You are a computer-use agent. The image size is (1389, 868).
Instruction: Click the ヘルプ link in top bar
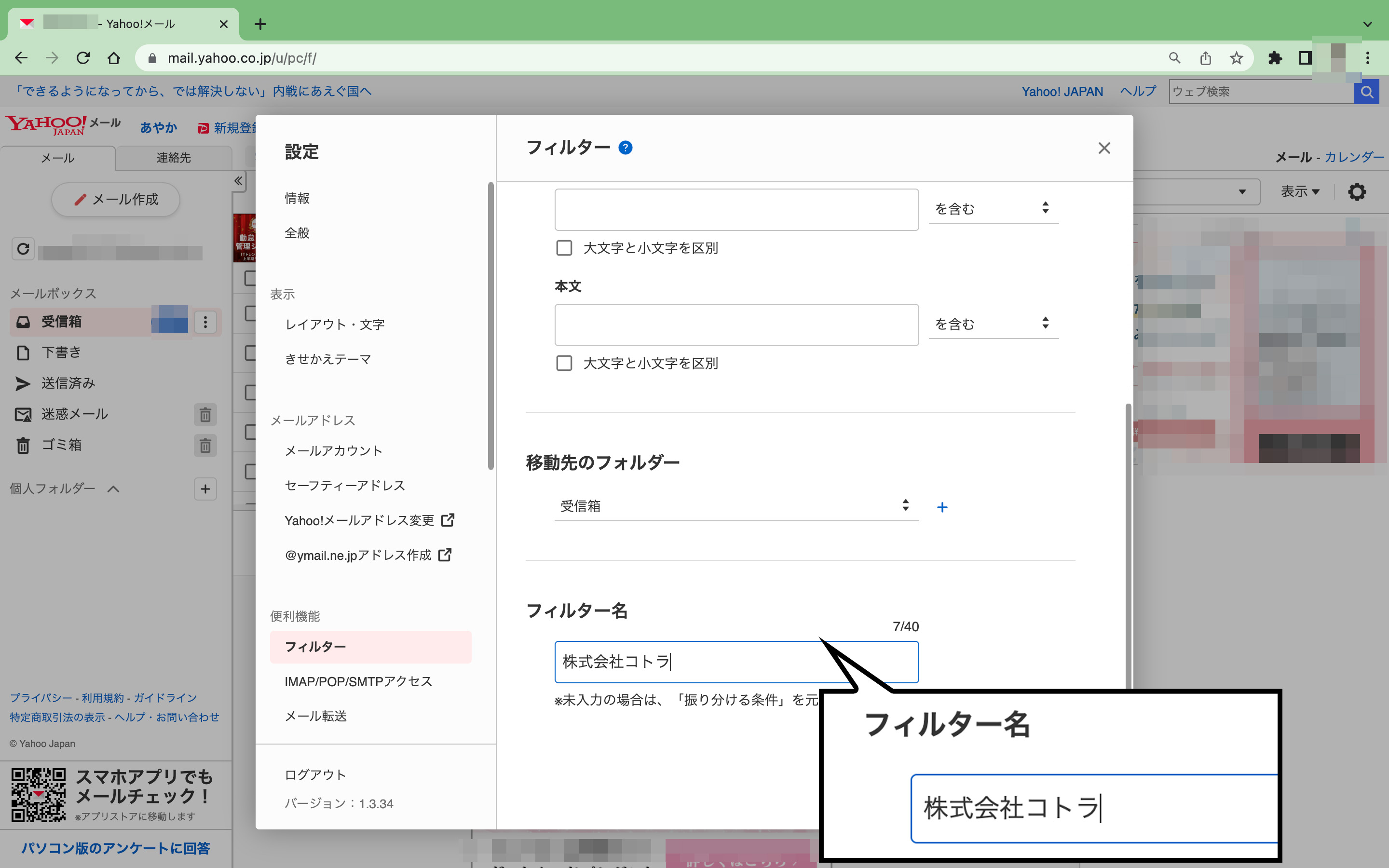[x=1138, y=92]
